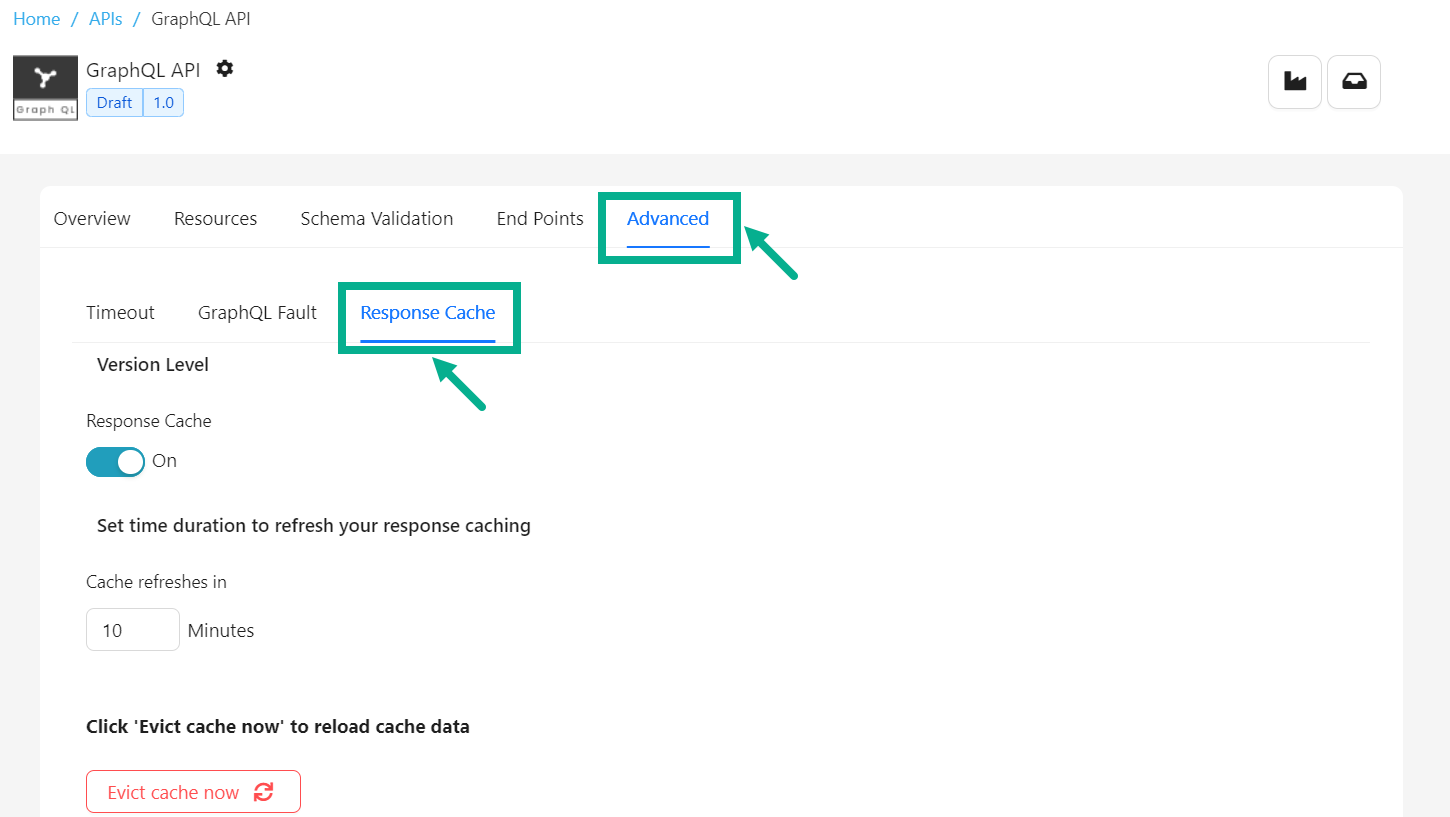Open the APIs breadcrumb link
Viewport: 1450px width, 817px height.
point(105,19)
